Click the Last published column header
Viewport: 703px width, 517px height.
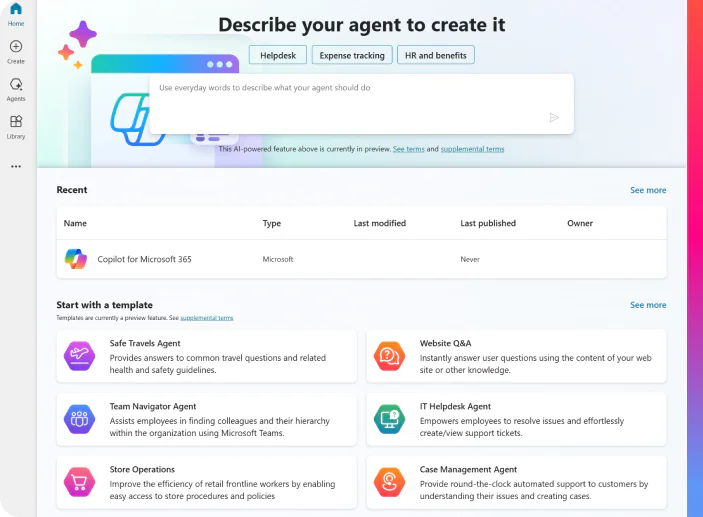(488, 223)
